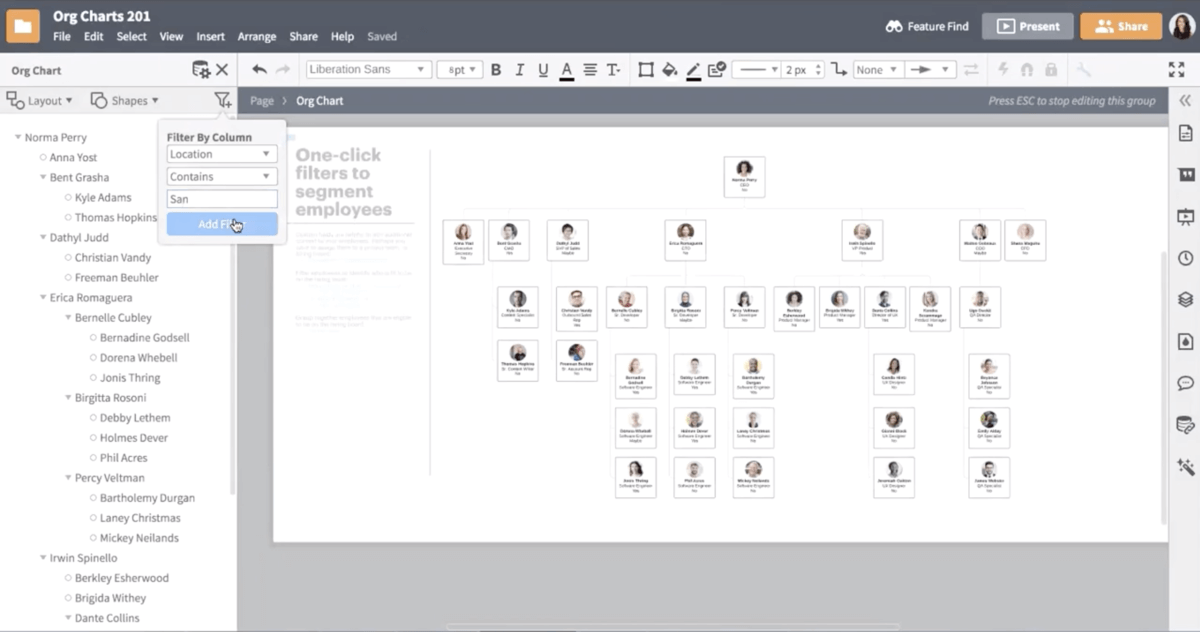Open the org chart data settings icon
This screenshot has height=632, width=1200.
point(201,70)
